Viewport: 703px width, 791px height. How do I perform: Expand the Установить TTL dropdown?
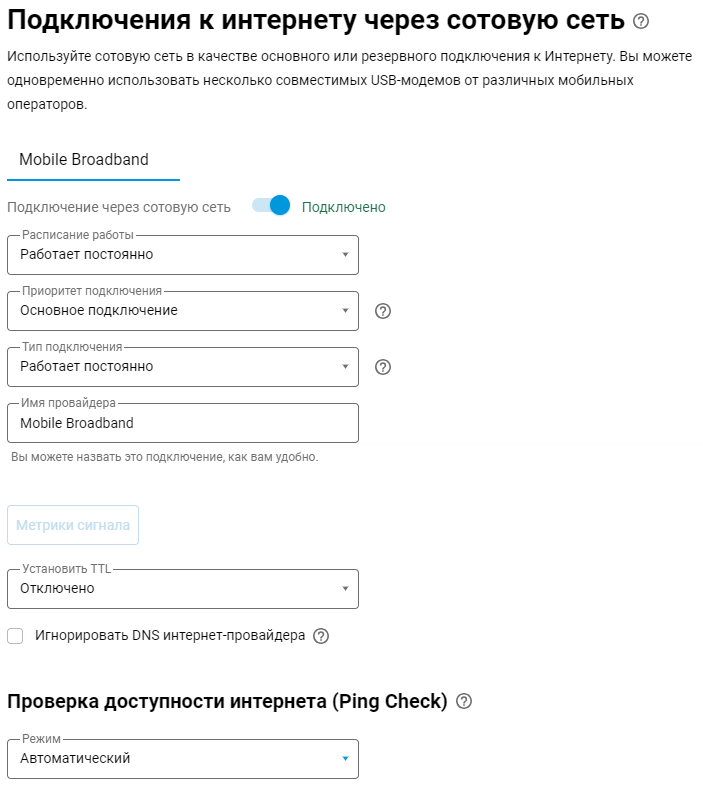click(x=183, y=589)
